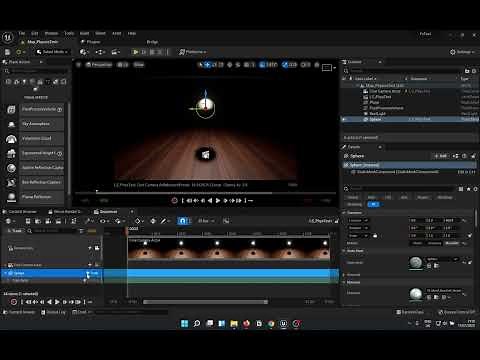Click the Post Process Volume actor icon
The image size is (480, 360).
(x=11, y=109)
